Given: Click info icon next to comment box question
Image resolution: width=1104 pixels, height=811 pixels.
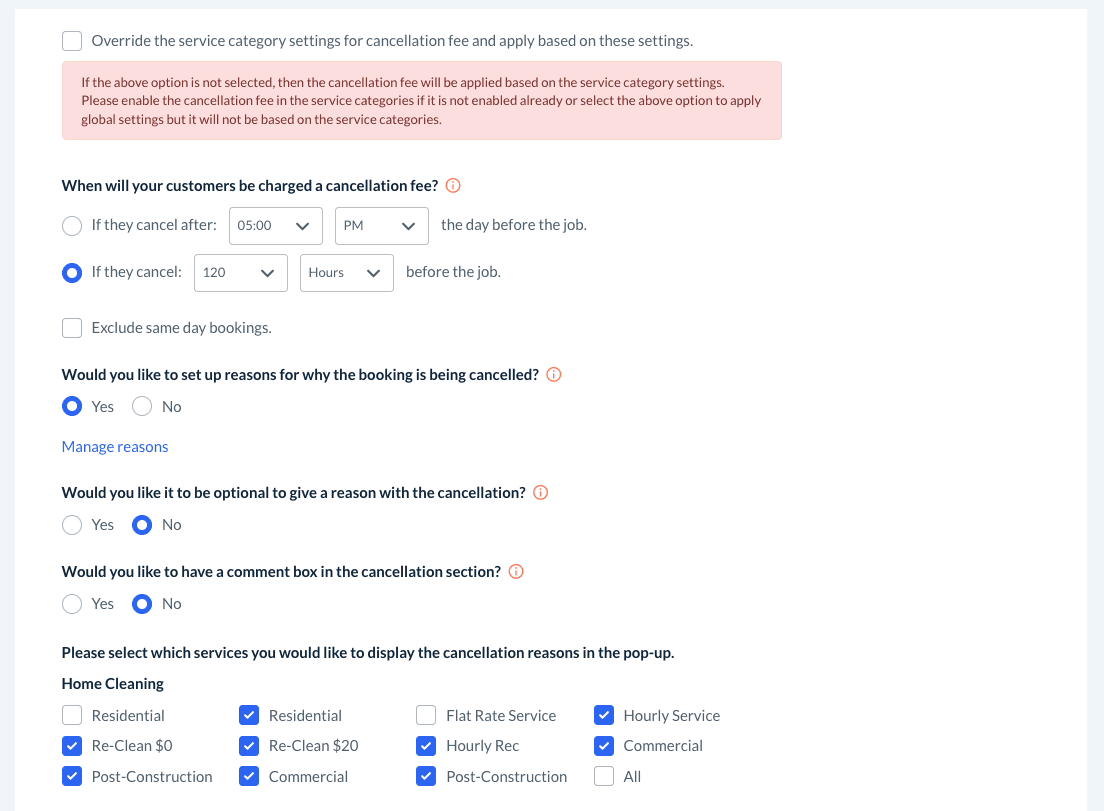Looking at the screenshot, I should (x=516, y=572).
